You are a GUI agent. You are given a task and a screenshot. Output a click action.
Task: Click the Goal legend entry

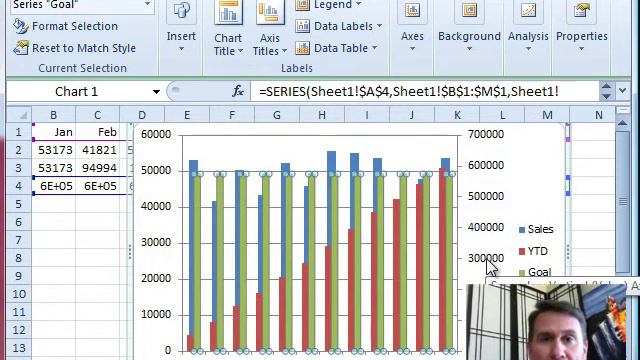click(x=535, y=272)
